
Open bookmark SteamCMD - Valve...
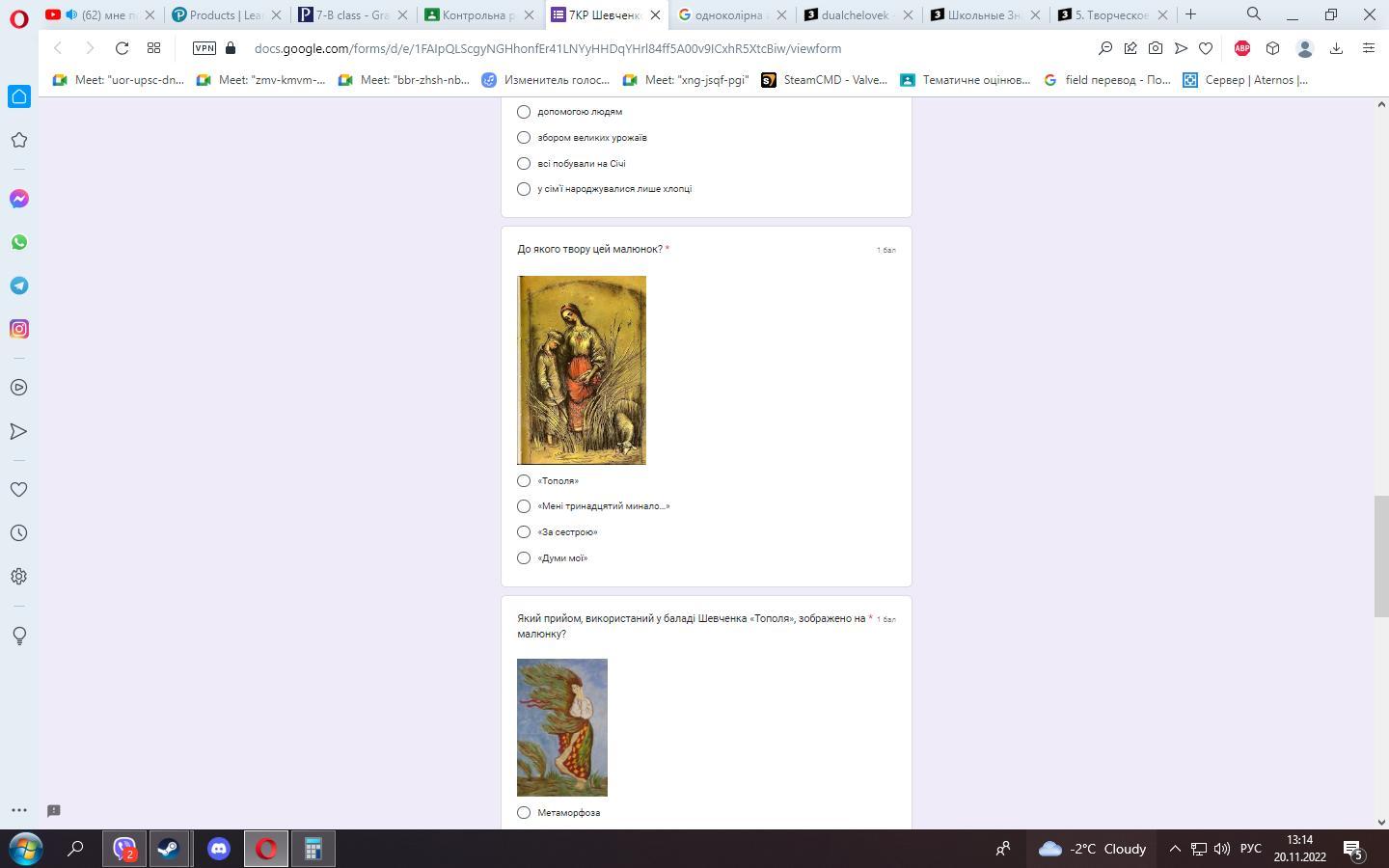pos(825,80)
